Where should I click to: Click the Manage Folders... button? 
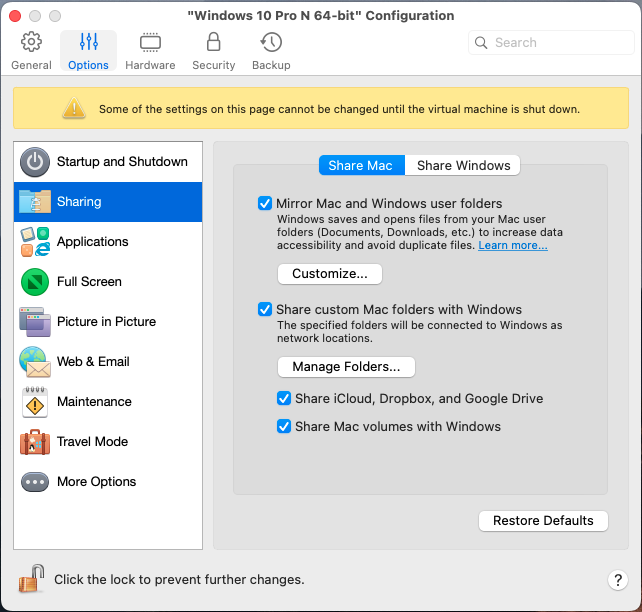point(346,366)
